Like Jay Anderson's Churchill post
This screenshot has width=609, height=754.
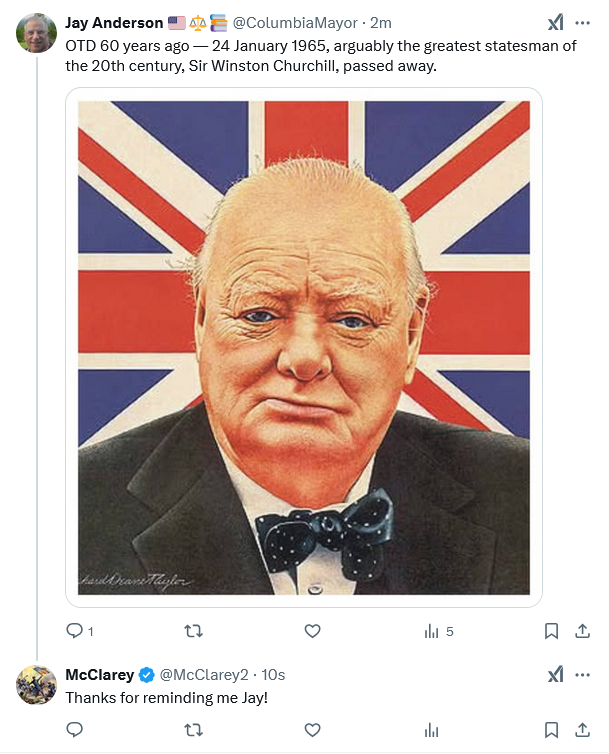(x=312, y=631)
